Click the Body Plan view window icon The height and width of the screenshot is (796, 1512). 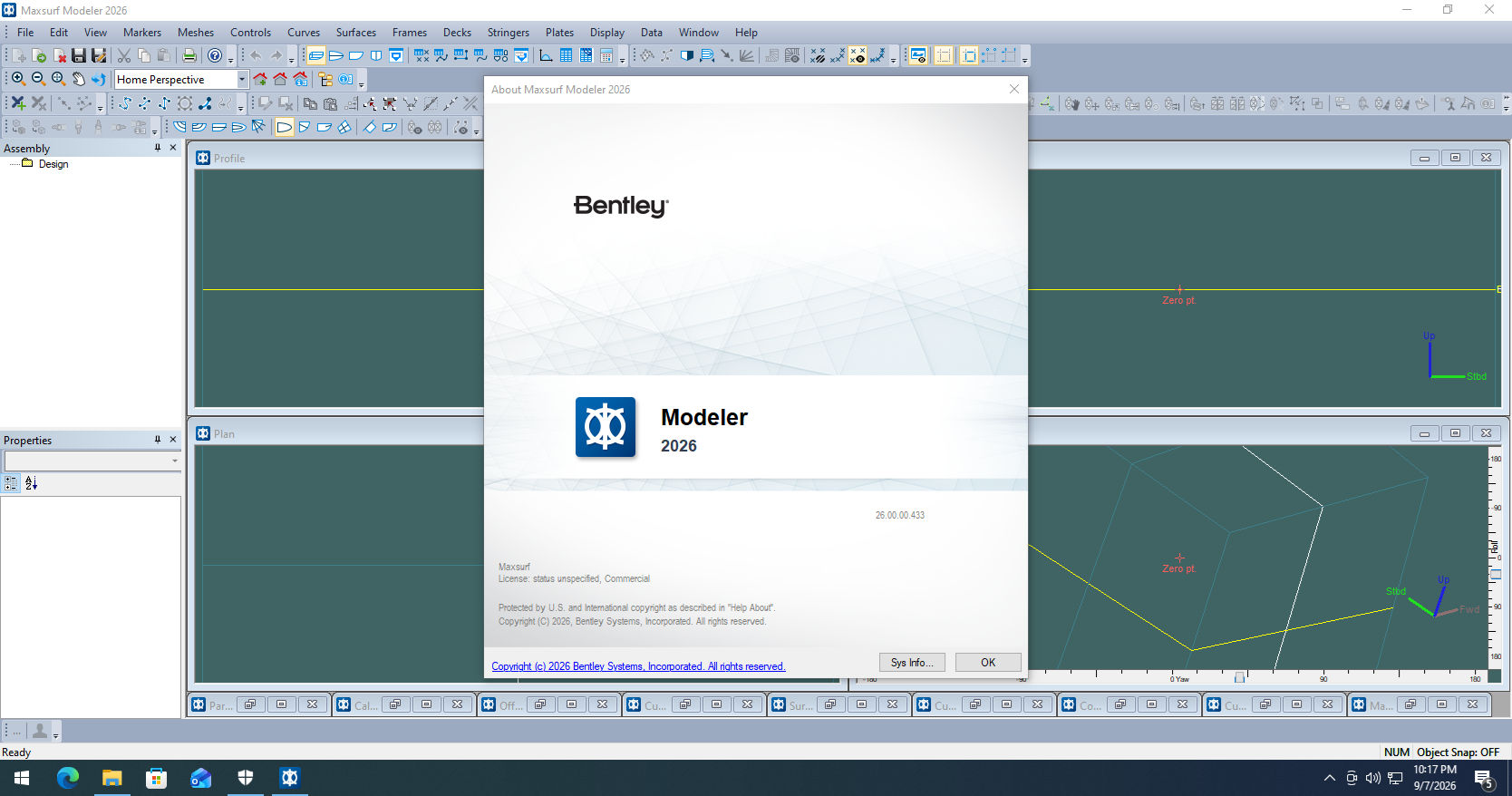point(376,55)
